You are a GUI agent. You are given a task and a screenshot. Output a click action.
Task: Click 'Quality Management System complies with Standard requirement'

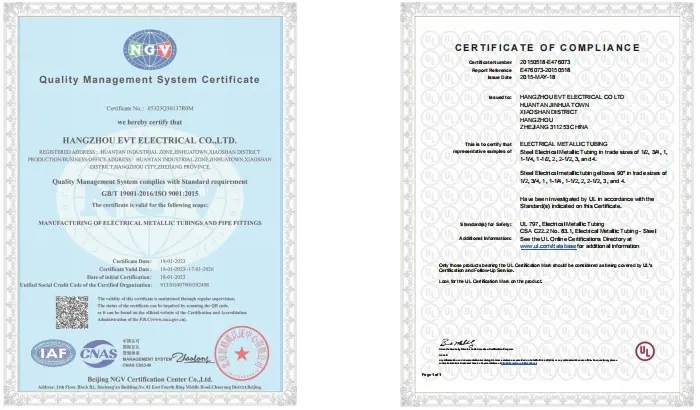(150, 182)
